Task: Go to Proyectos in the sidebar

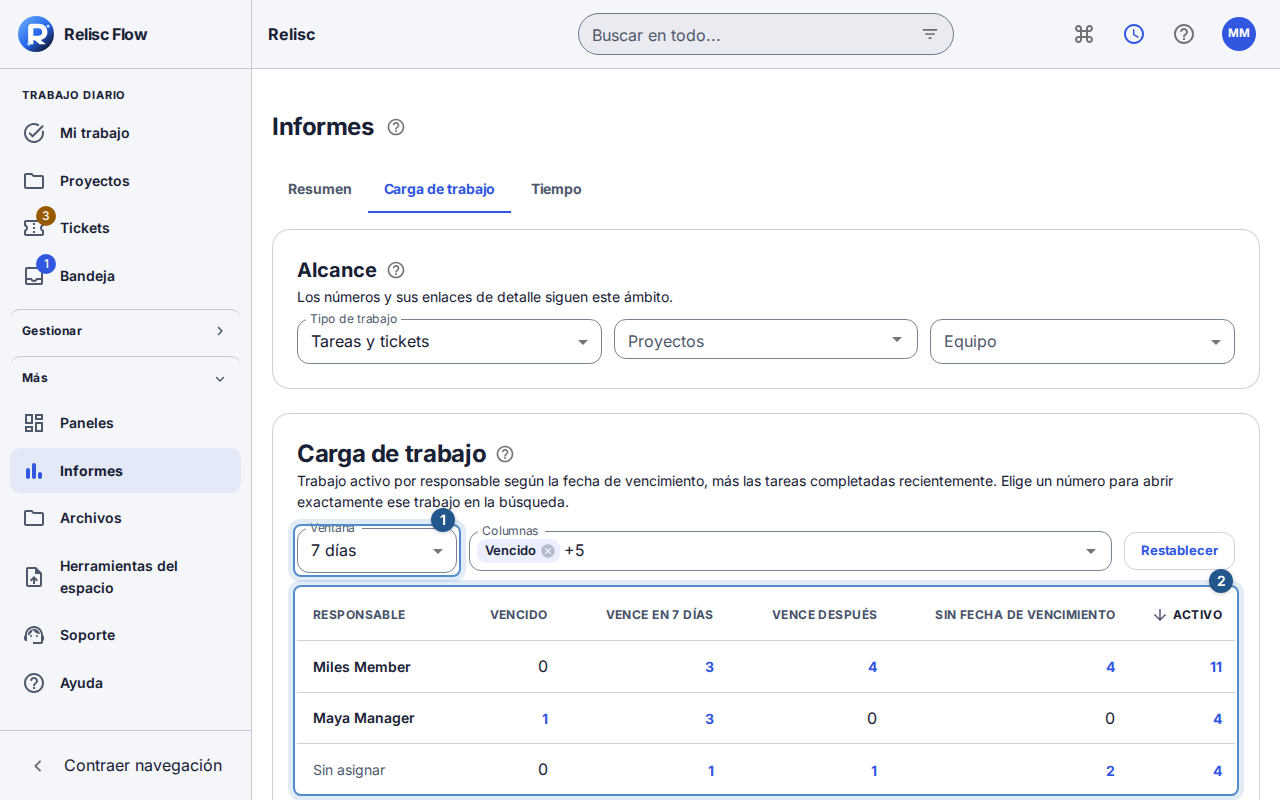Action: pos(125,181)
